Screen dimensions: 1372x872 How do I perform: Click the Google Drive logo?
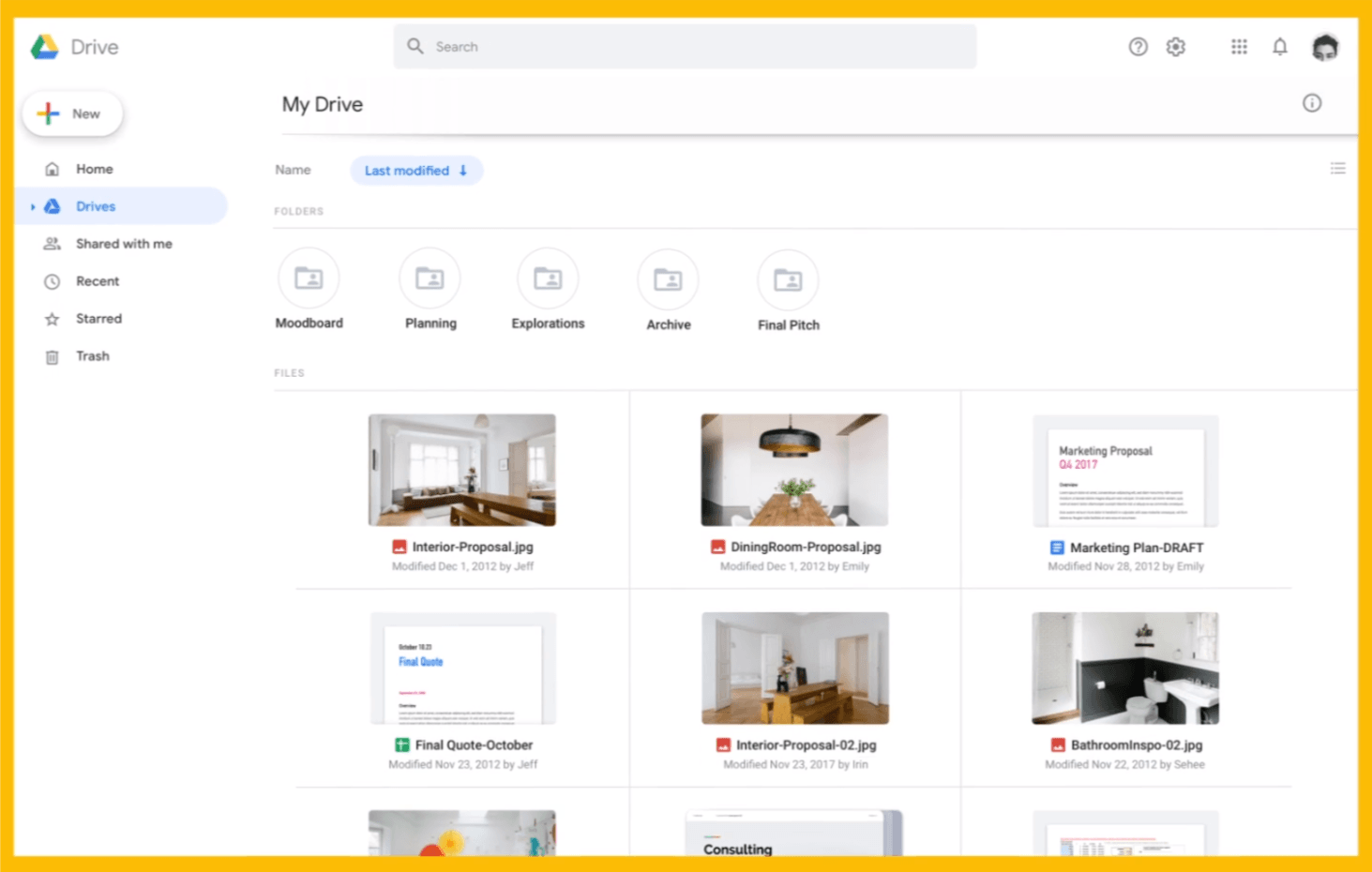pyautogui.click(x=44, y=47)
